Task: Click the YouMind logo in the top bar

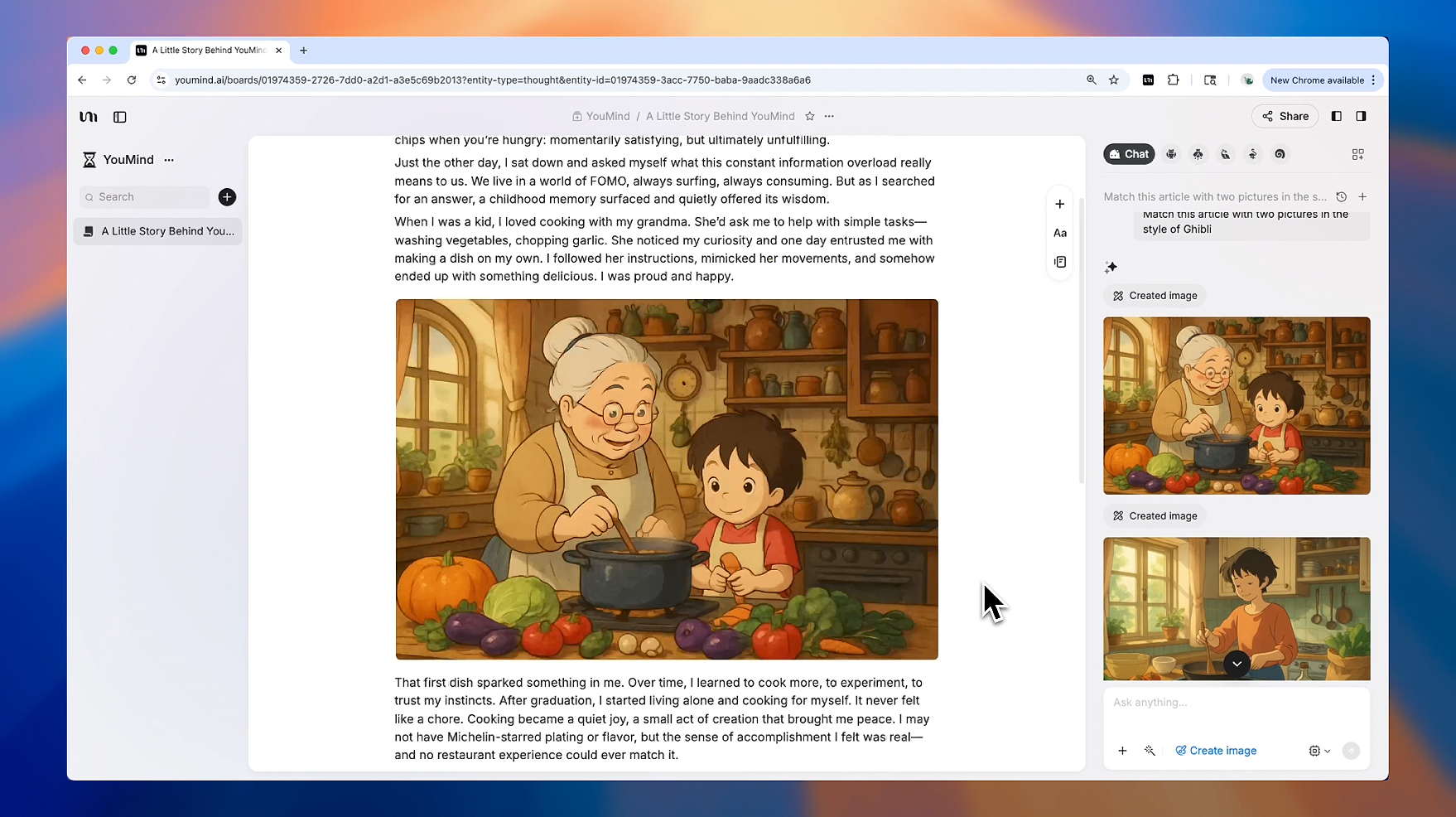Action: (89, 117)
